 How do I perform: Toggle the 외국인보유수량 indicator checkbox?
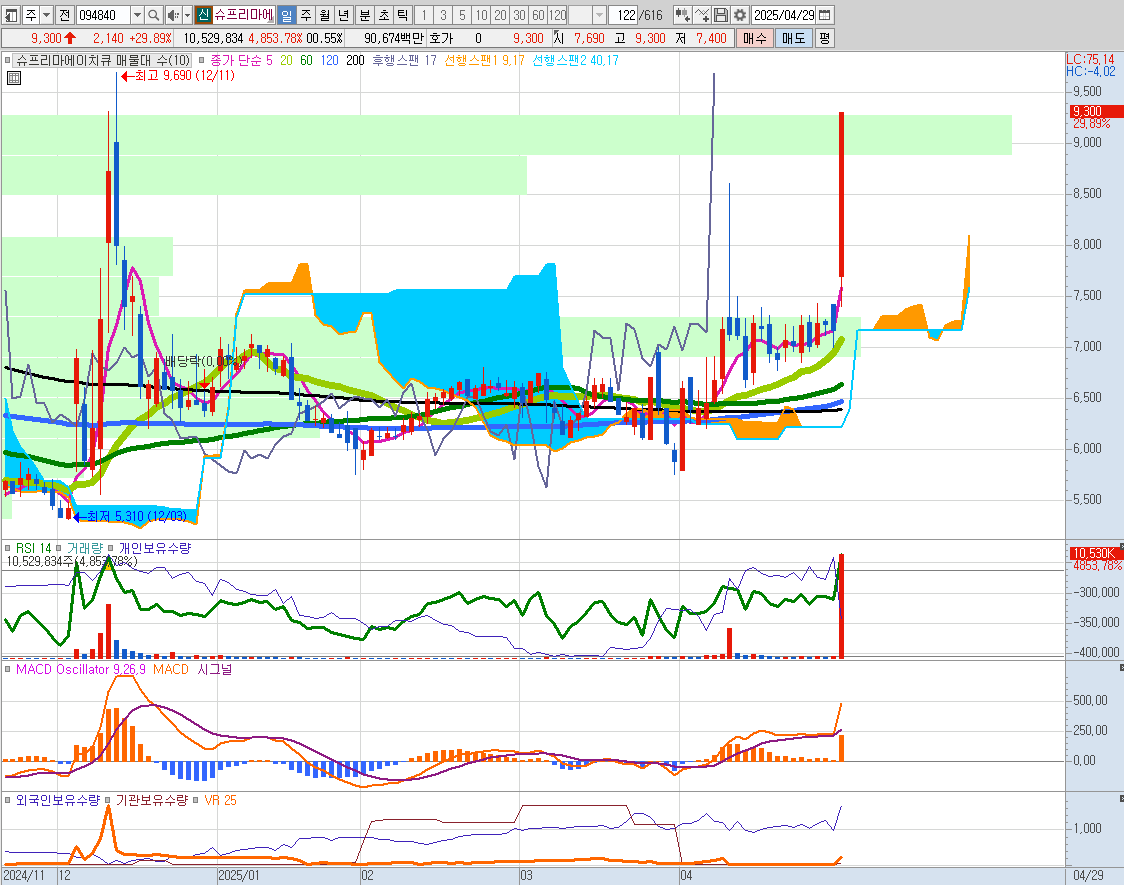pos(8,800)
